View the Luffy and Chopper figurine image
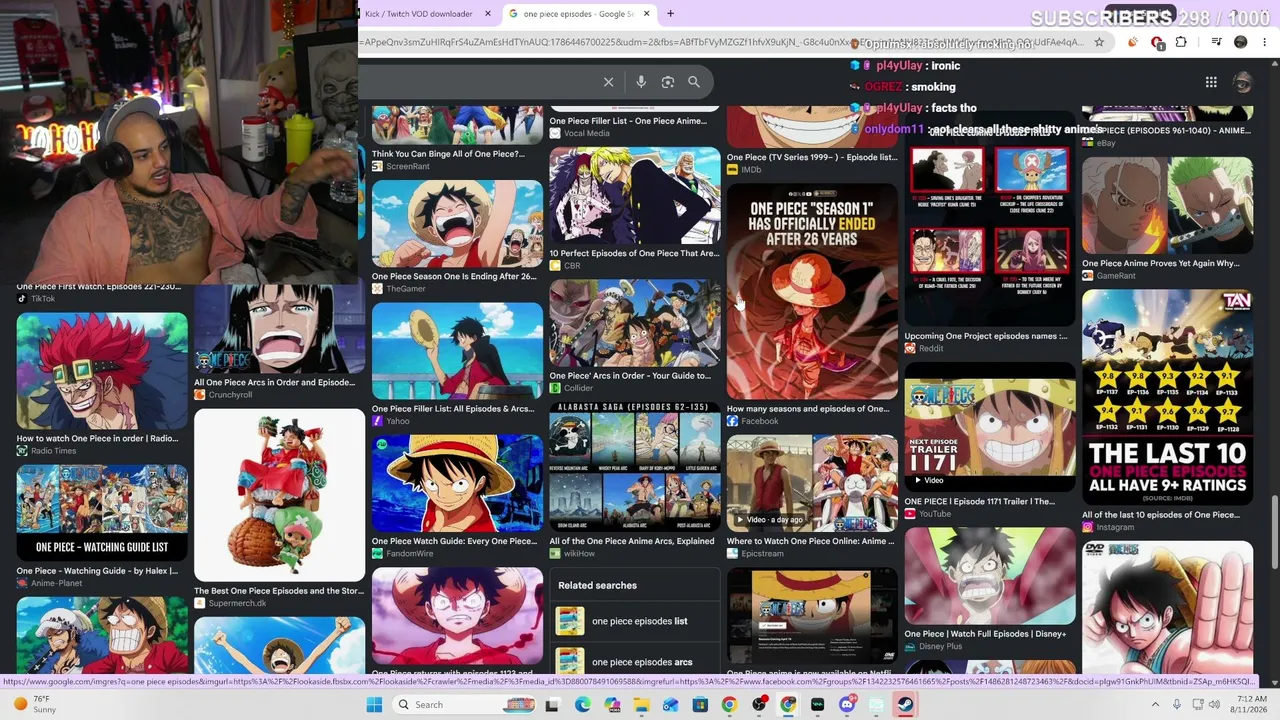The height and width of the screenshot is (720, 1280). pos(280,495)
